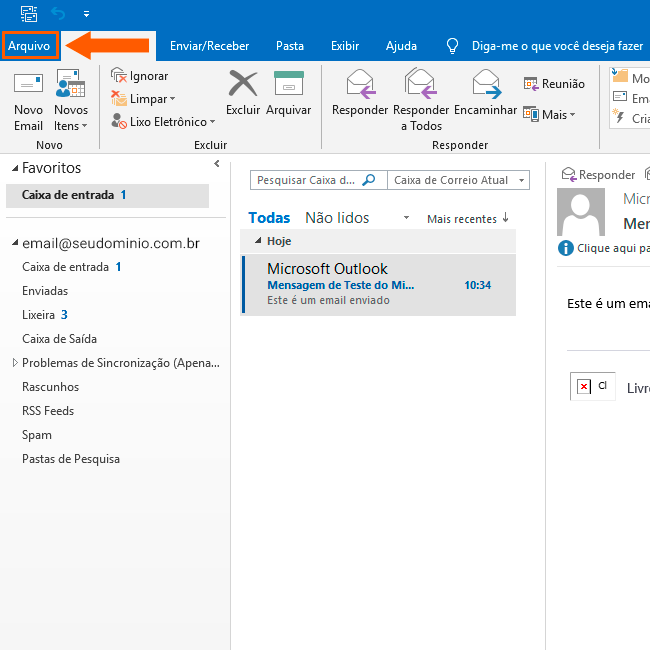Open the RSS Feeds folder

coord(48,411)
